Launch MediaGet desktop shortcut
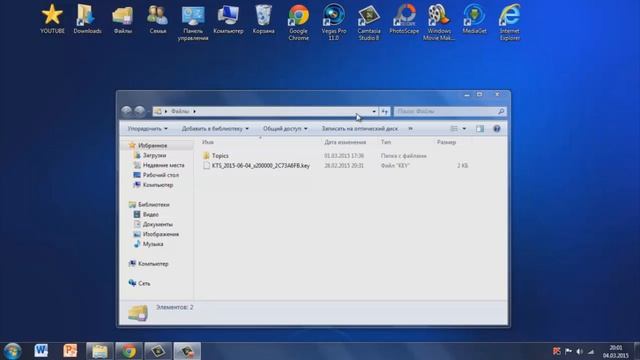640x360 pixels. click(474, 18)
